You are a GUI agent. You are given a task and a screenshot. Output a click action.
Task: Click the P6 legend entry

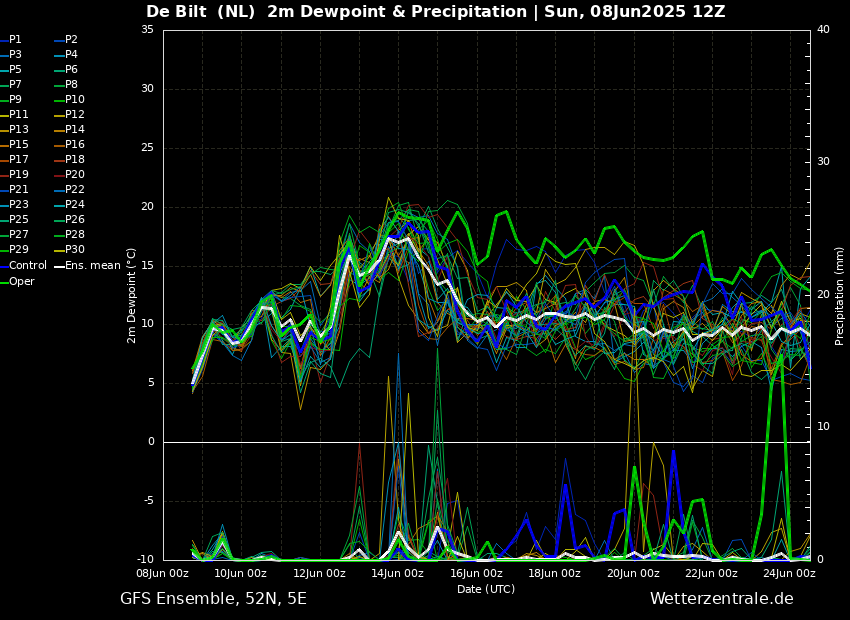coord(66,69)
